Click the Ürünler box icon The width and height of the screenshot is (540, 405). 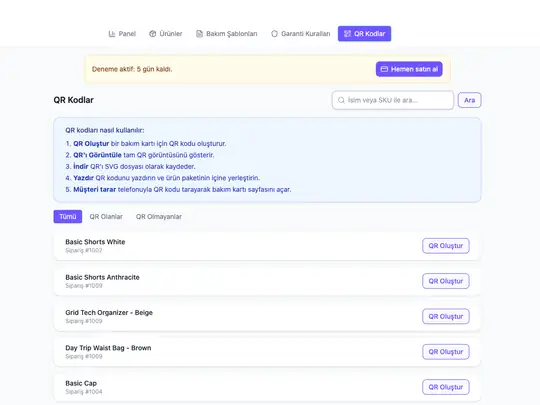[153, 34]
